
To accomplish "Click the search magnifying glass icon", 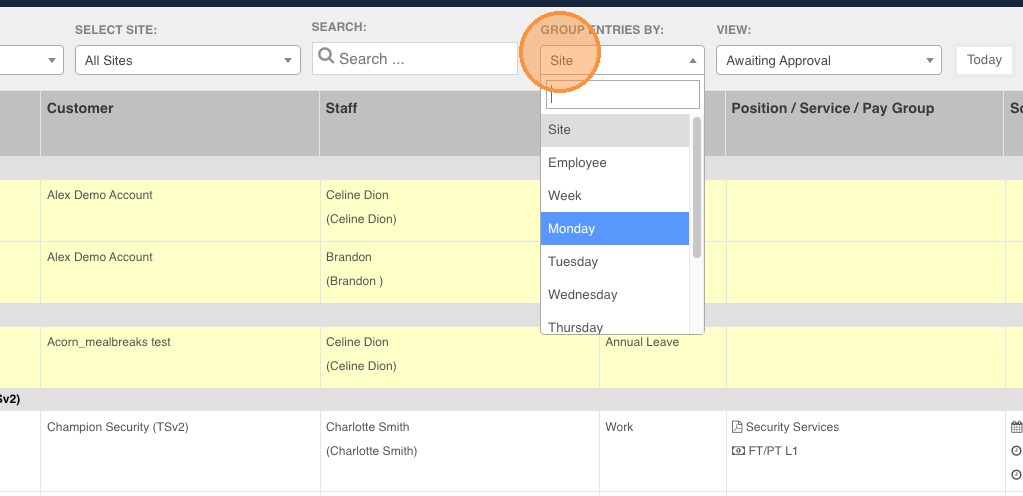I will [325, 58].
